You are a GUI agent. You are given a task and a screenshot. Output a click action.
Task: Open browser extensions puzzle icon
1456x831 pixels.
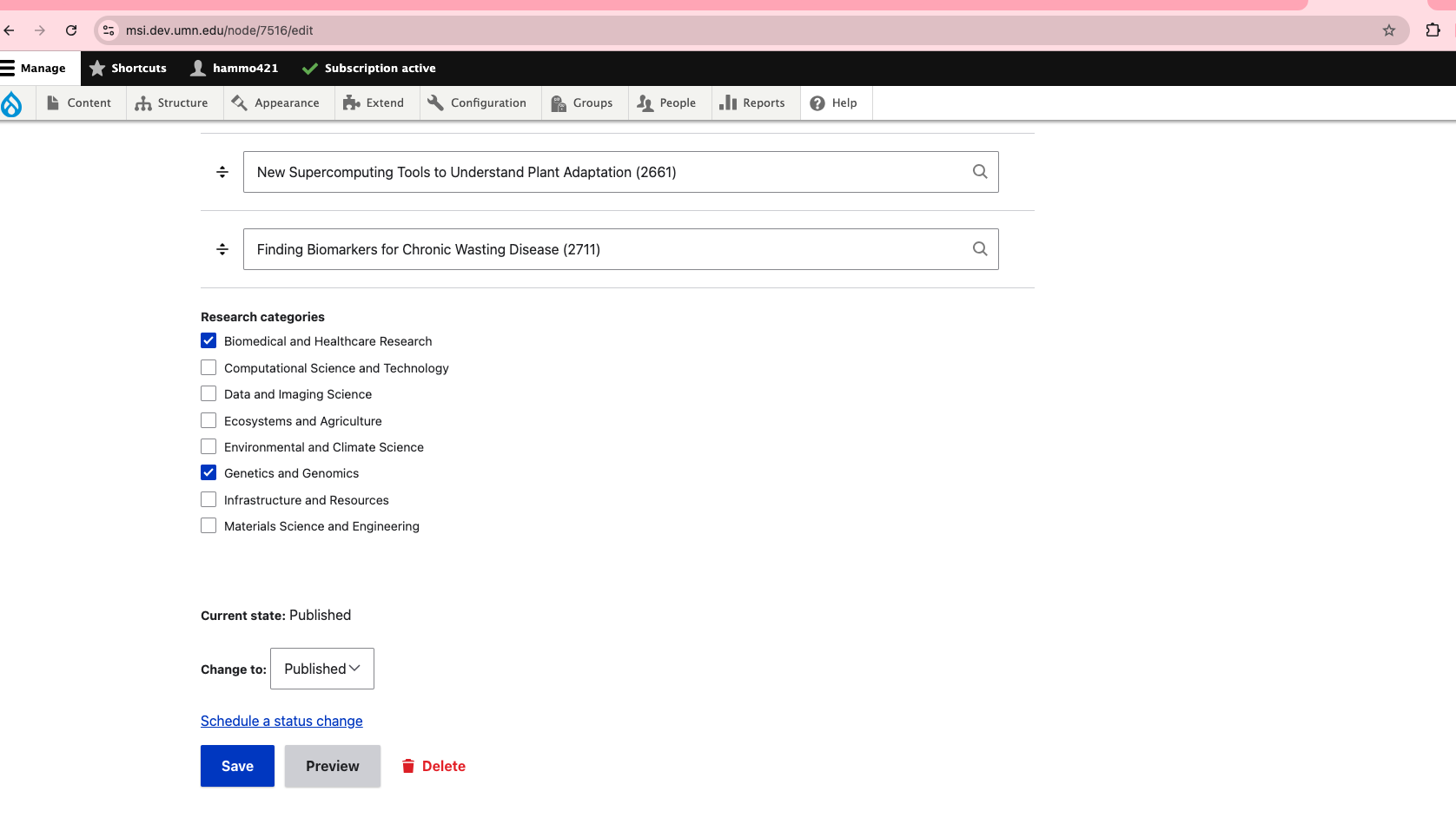1433,30
